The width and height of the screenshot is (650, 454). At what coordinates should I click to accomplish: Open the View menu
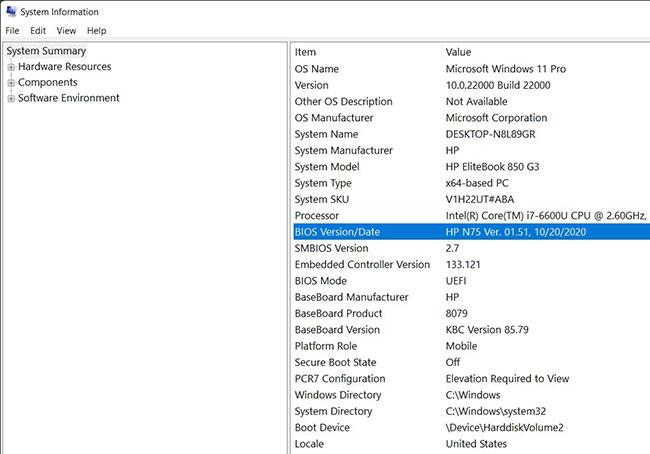(67, 31)
